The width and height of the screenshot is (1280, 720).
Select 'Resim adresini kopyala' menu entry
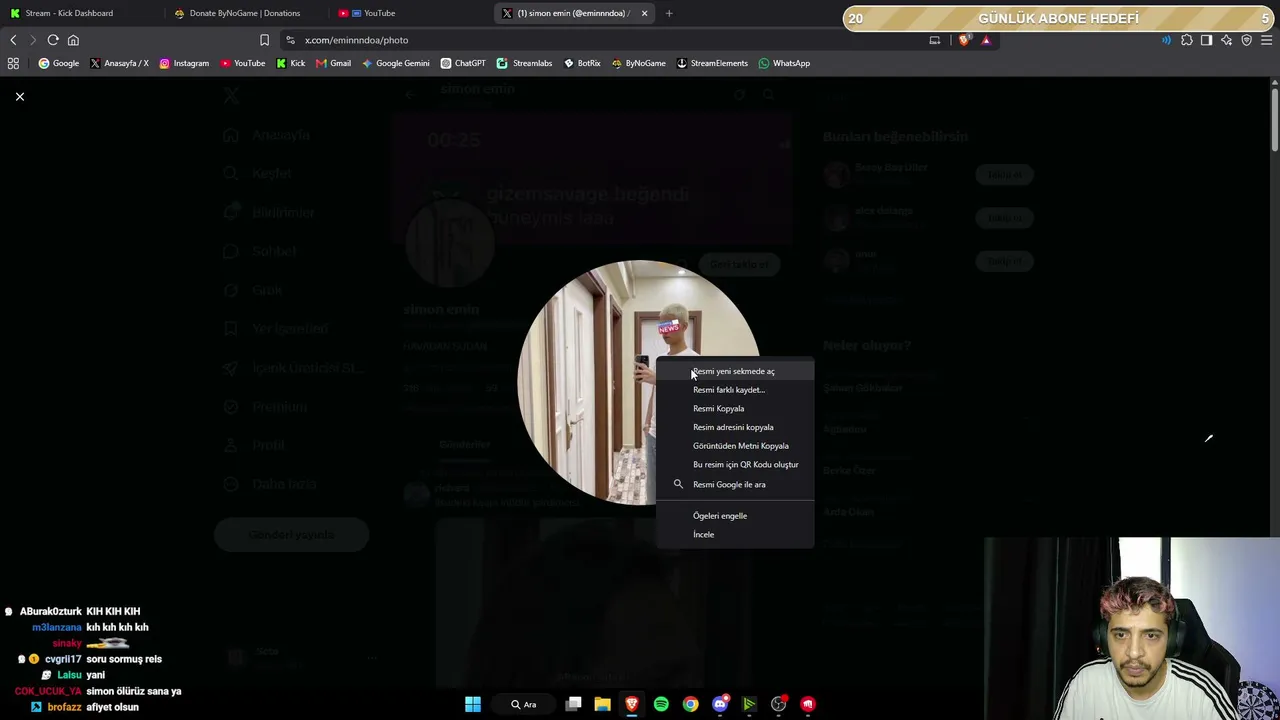pyautogui.click(x=735, y=427)
